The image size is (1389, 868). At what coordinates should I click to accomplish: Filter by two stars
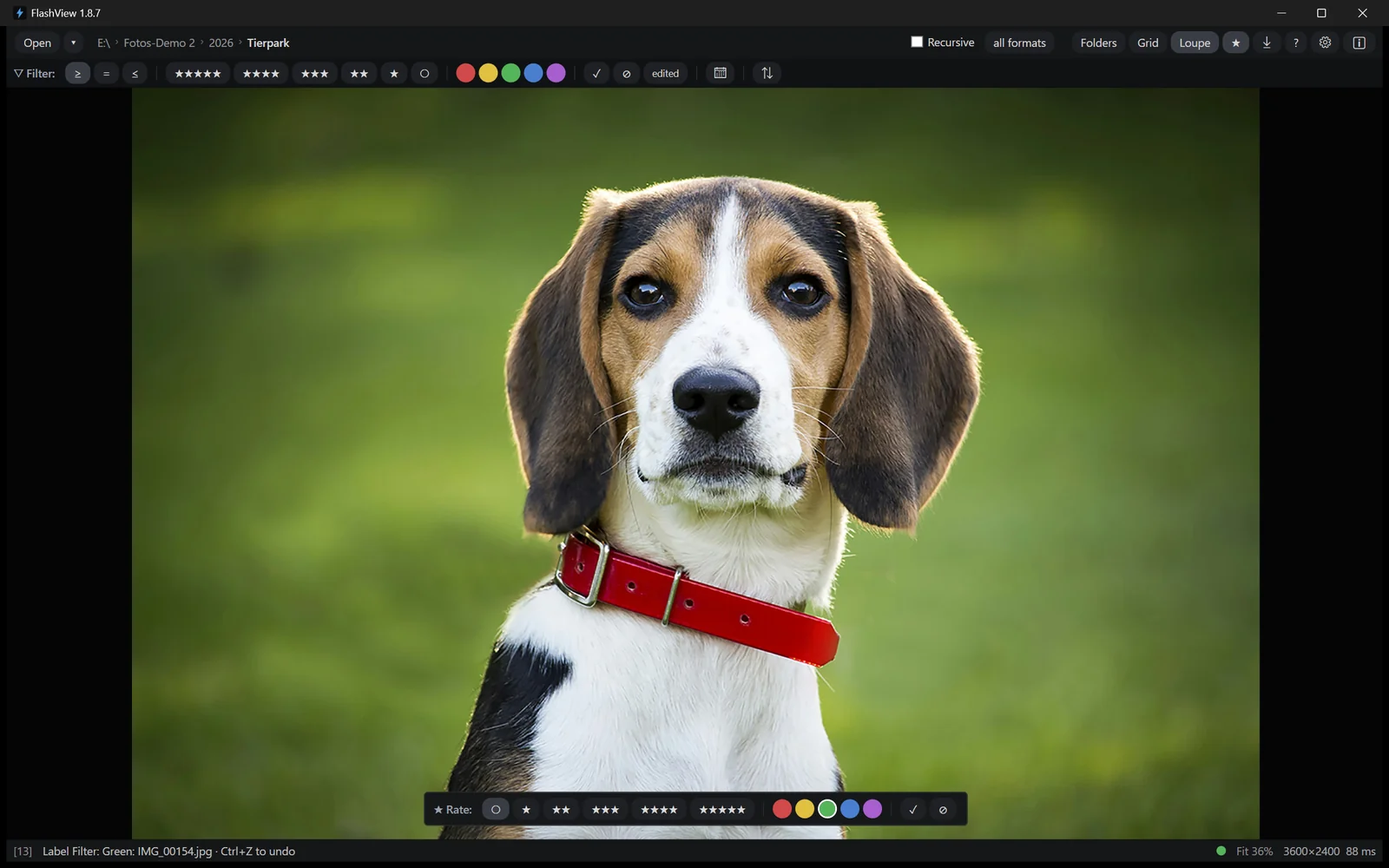tap(359, 74)
